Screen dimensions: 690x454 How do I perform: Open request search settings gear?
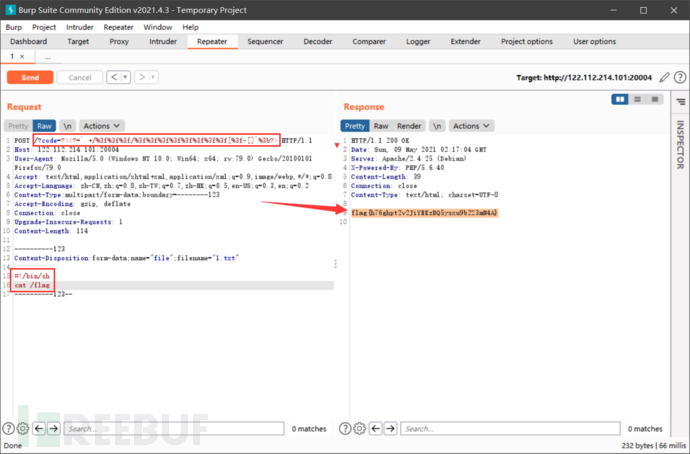23,428
